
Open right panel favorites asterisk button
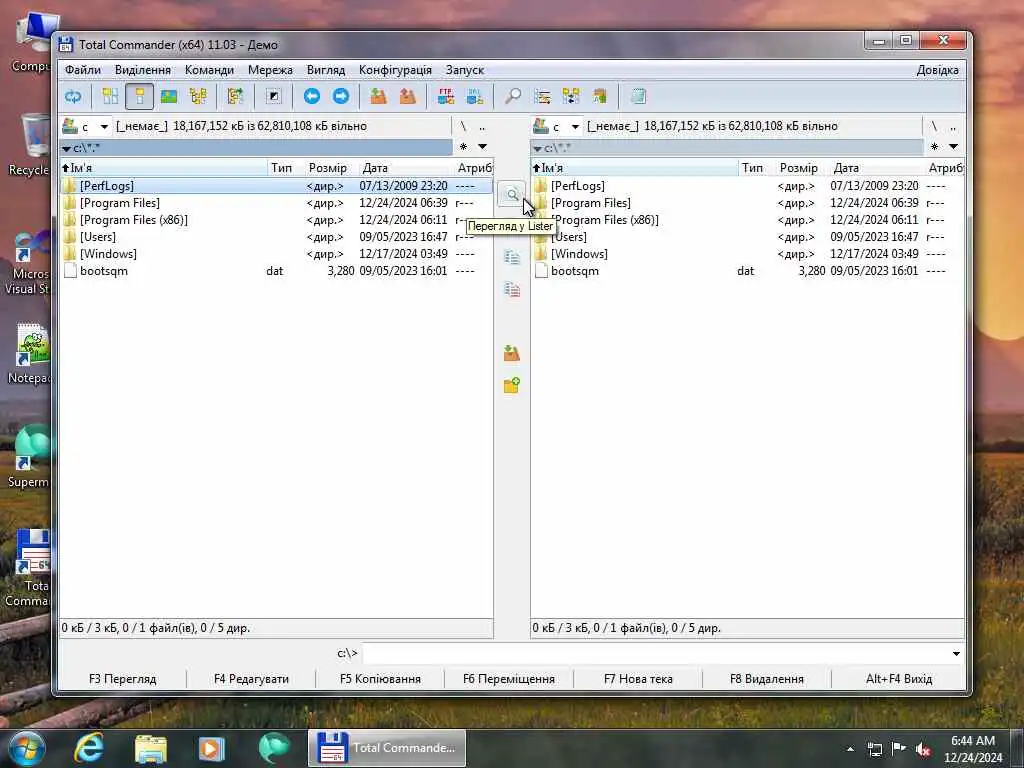(x=935, y=147)
